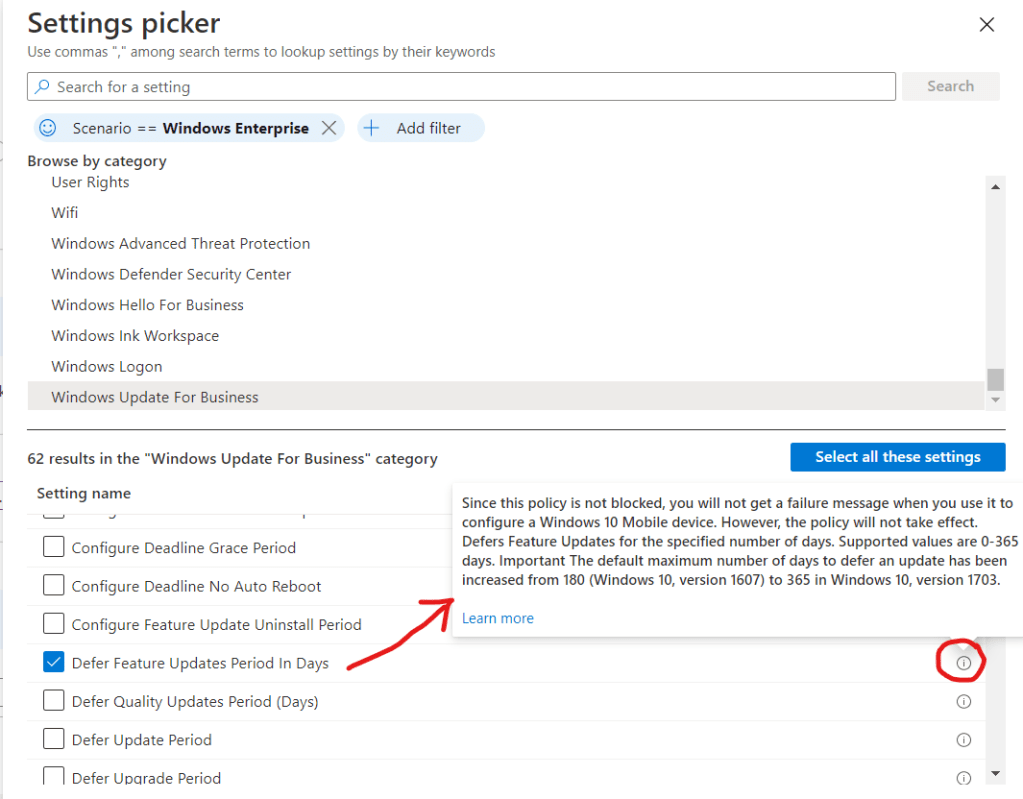1023x799 pixels.
Task: Click info icon beside Defer Quality Updates
Action: coord(963,702)
